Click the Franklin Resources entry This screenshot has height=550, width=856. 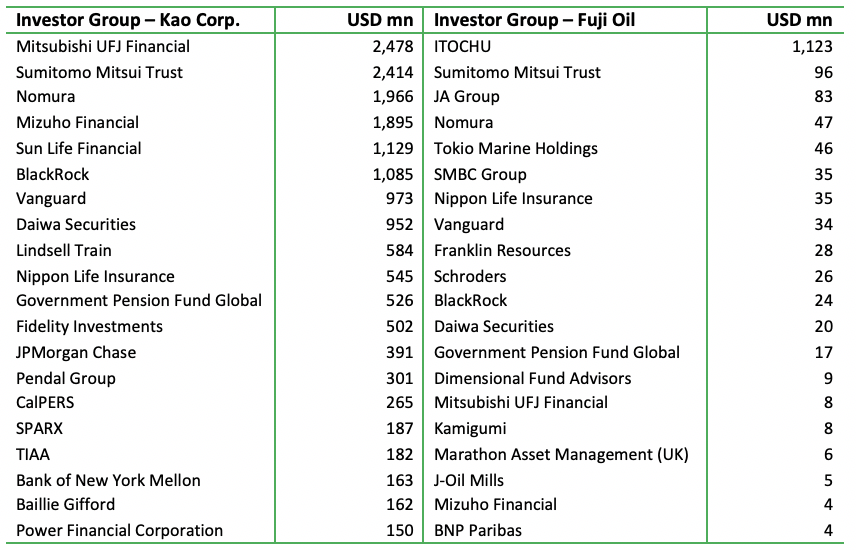[x=502, y=250]
